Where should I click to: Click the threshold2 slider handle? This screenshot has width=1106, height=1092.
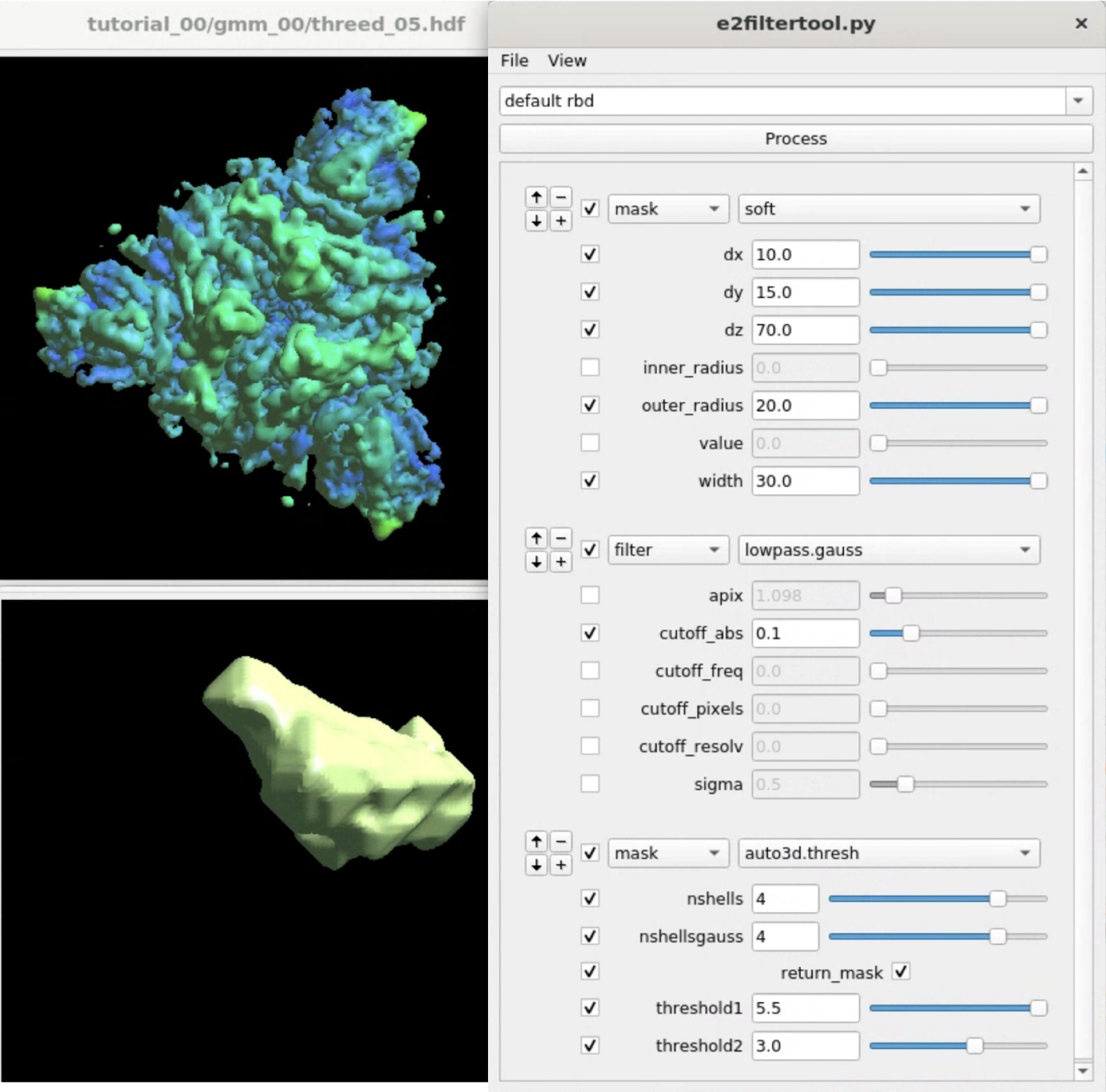click(974, 1046)
